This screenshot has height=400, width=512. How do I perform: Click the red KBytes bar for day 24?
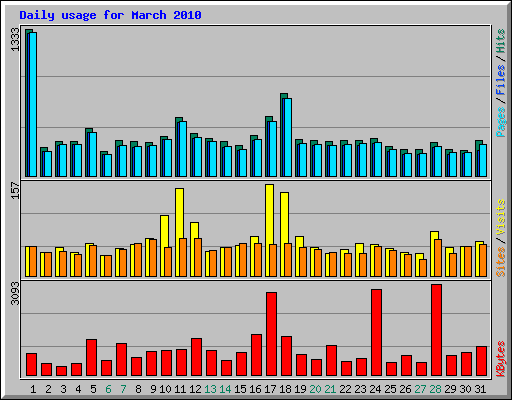tap(376, 333)
